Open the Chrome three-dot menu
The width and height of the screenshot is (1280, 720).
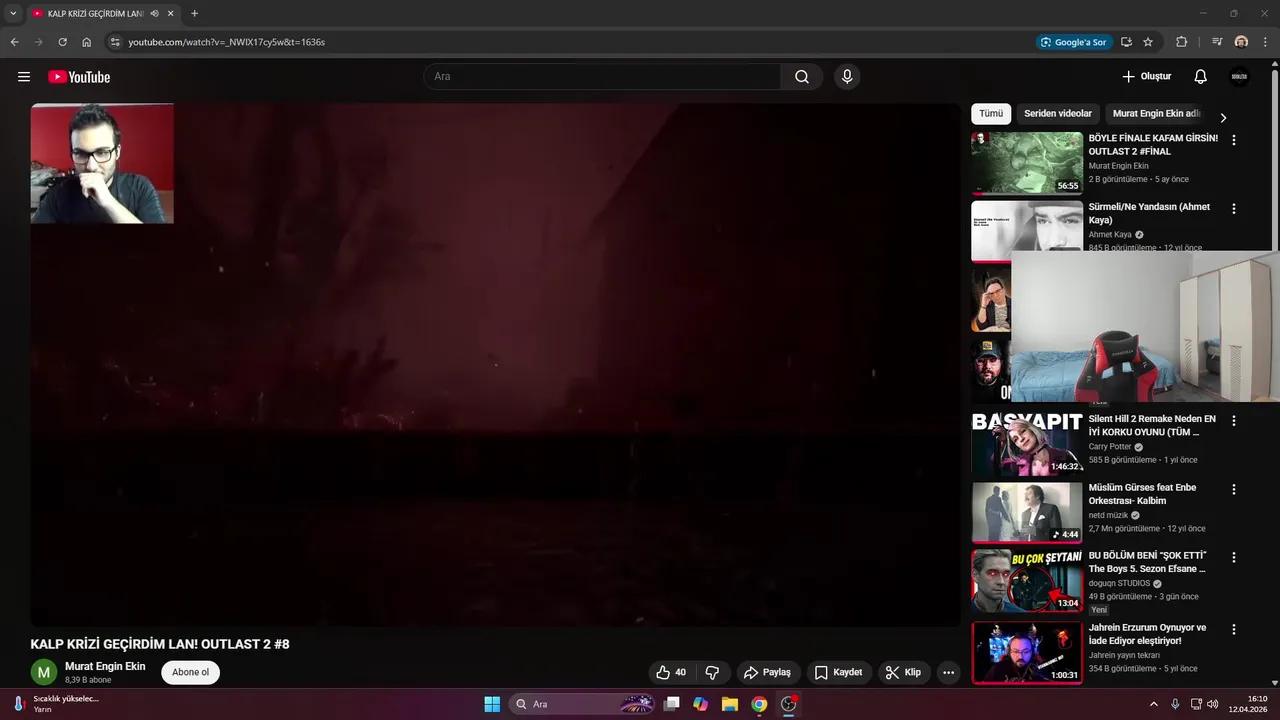click(x=1266, y=42)
